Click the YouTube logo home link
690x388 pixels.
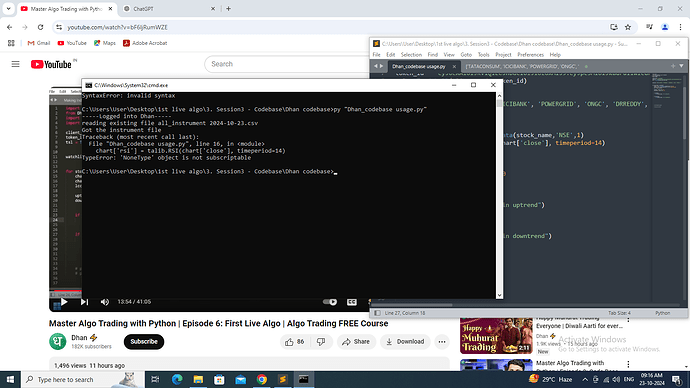(x=51, y=65)
